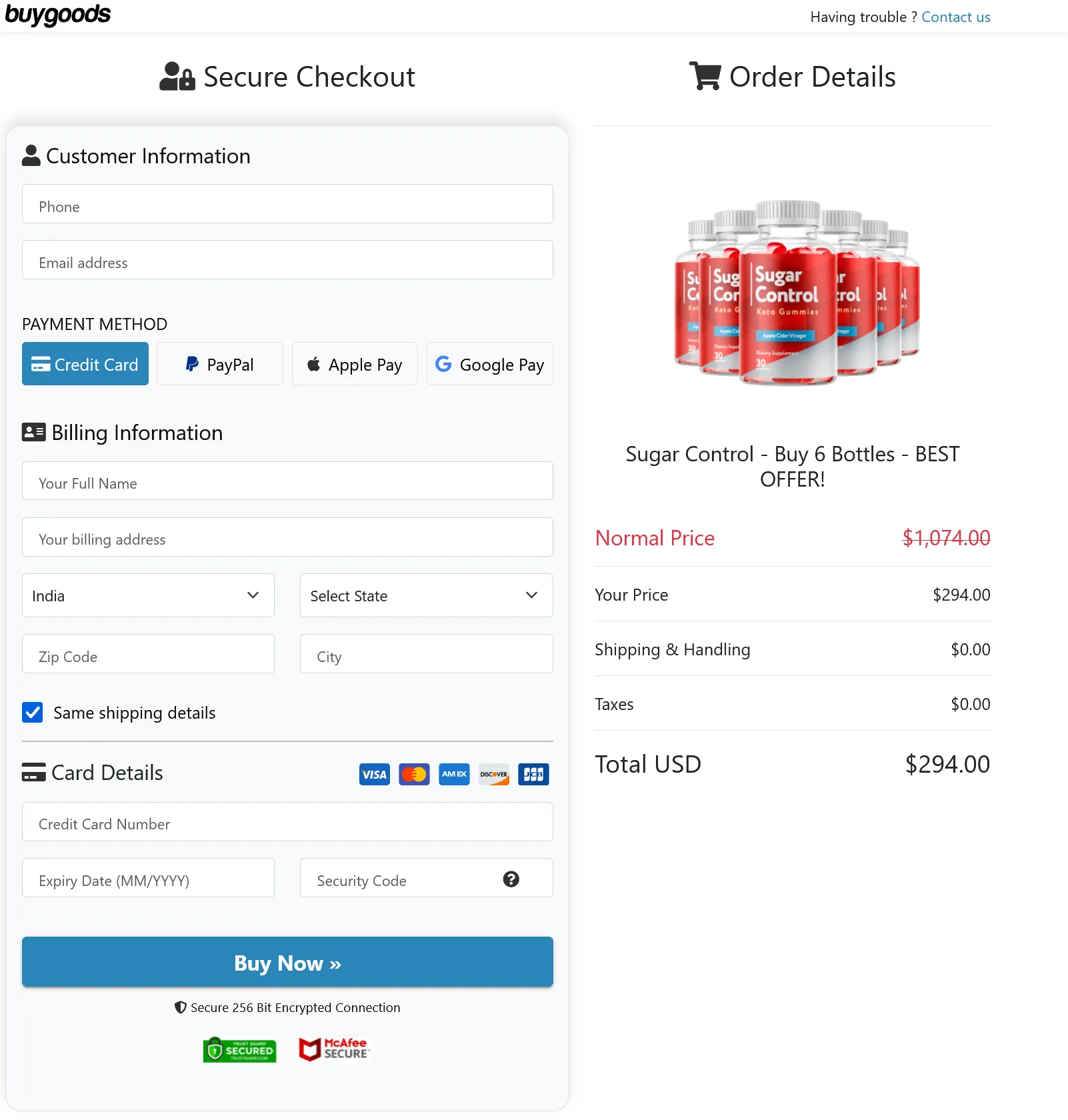This screenshot has height=1120, width=1068.
Task: Click the Order Details shopping cart icon
Action: (705, 76)
